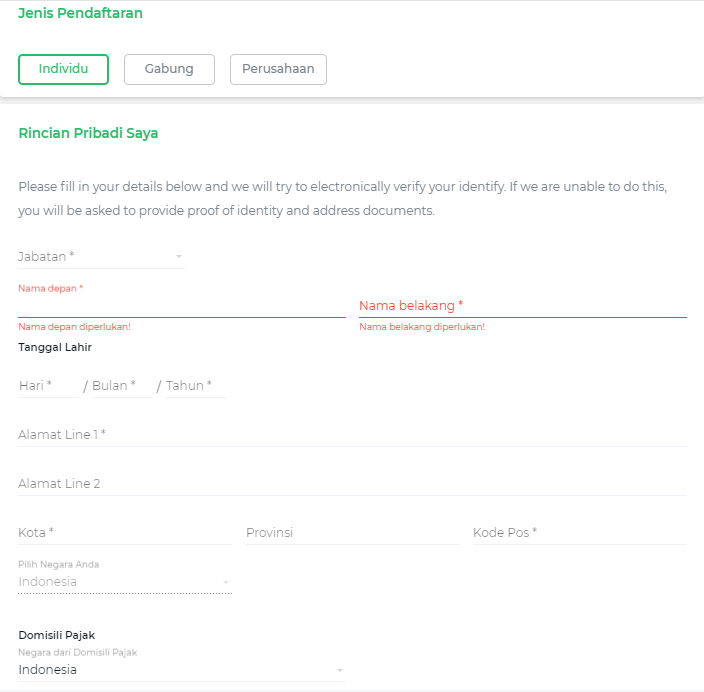The image size is (704, 692).
Task: Click the Jabatan dropdown arrow
Action: click(x=179, y=257)
